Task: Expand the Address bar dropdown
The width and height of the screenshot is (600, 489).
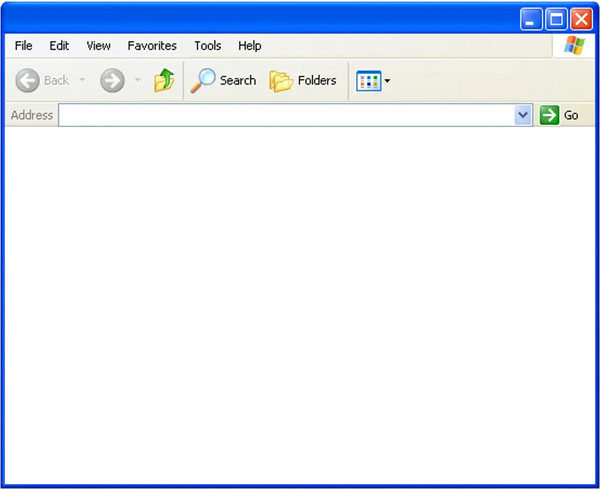Action: click(523, 115)
